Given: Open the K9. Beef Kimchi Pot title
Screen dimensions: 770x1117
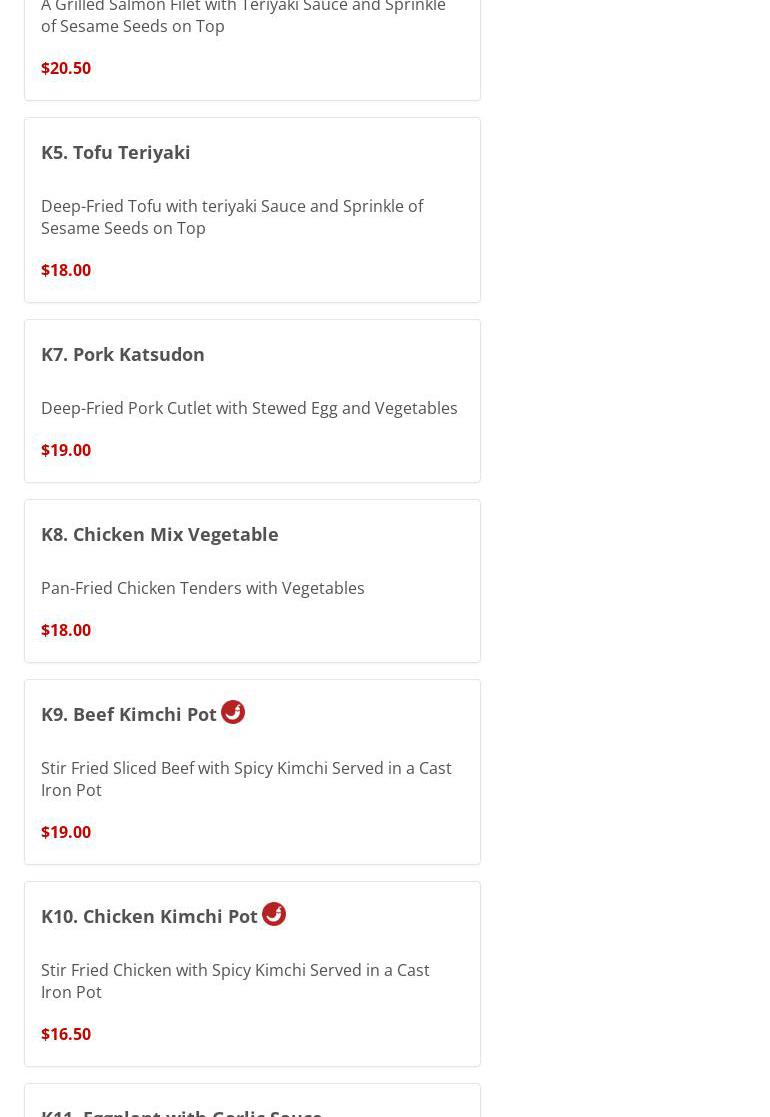Looking at the screenshot, I should tap(129, 714).
